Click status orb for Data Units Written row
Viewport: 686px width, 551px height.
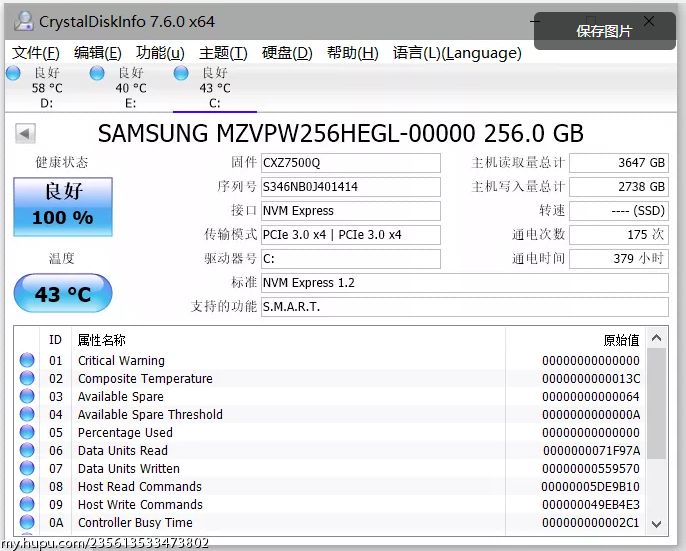[27, 468]
